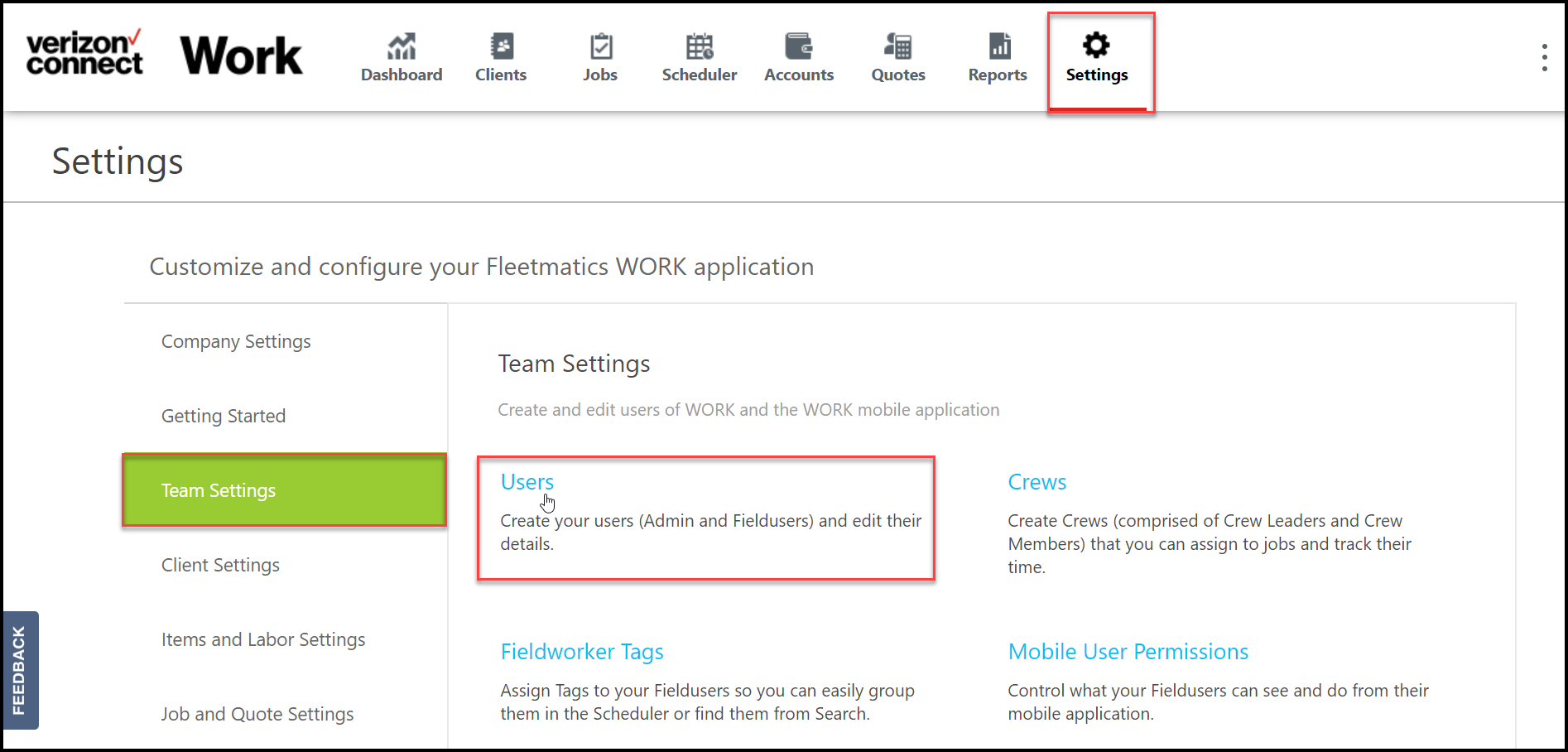Select the Quotes nav label
Image resolution: width=1568 pixels, height=752 pixels.
click(898, 75)
